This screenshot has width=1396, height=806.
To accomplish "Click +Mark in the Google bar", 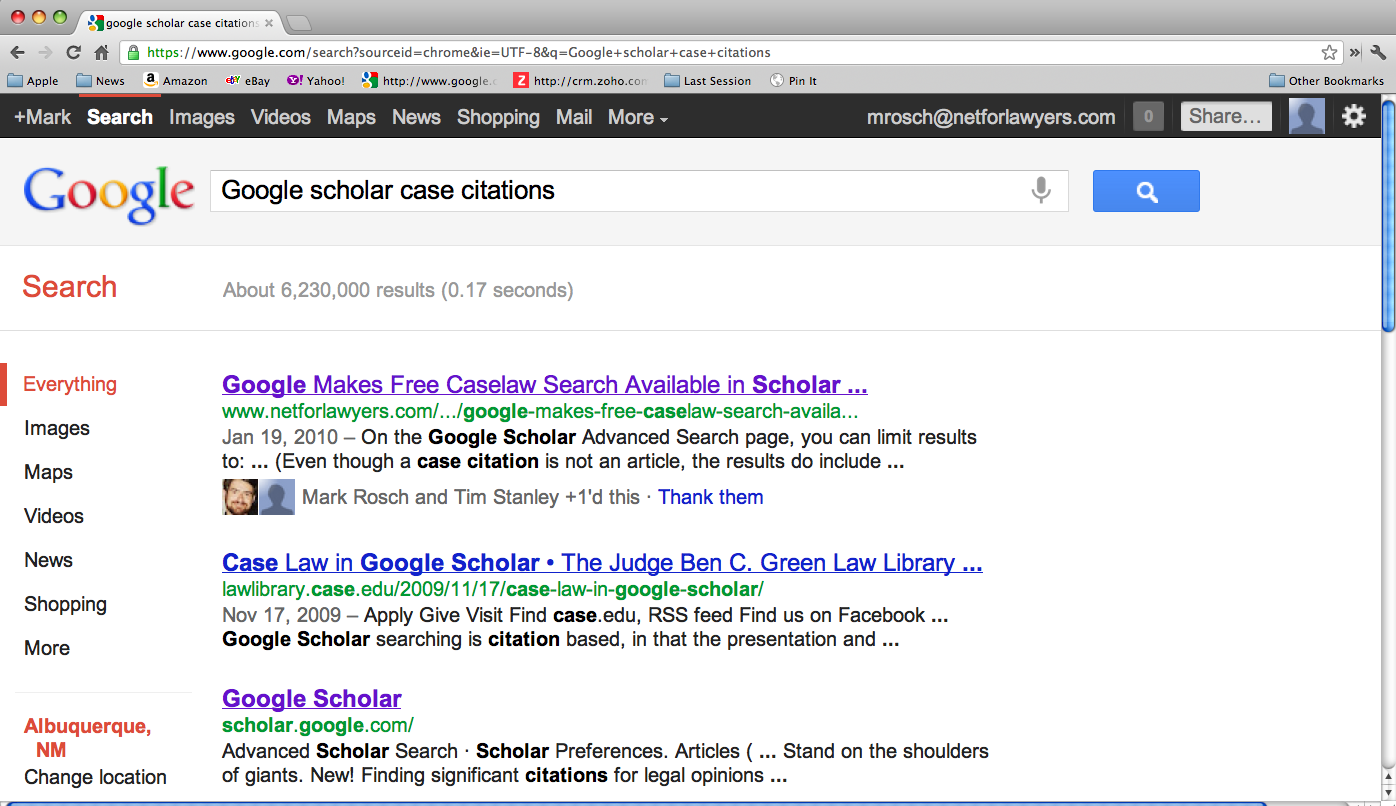I will pos(43,117).
